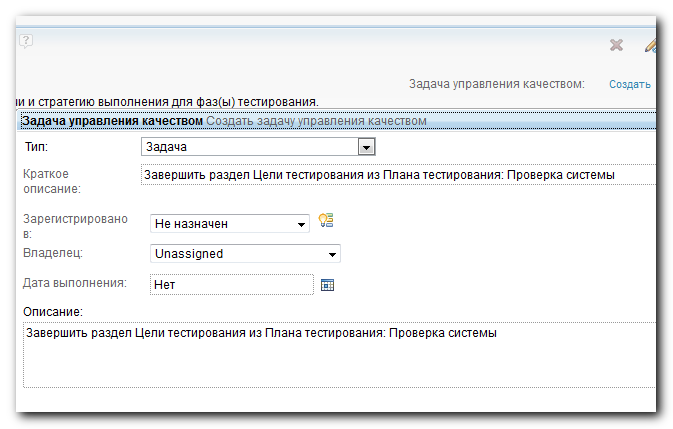Screen dimensions: 673x429
Task: Click the Тип: field label
Action: pyautogui.click(x=36, y=147)
